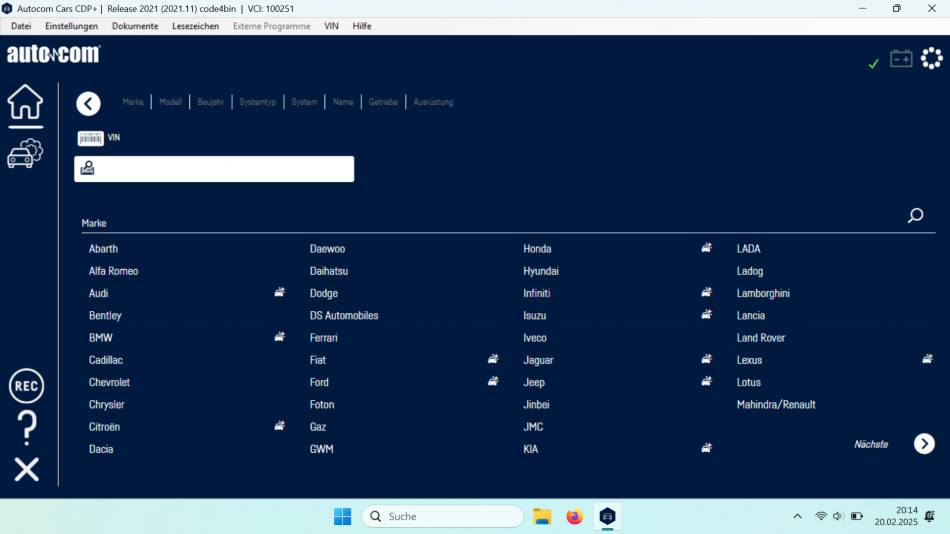Choose the Alfa Romeo brand

113,271
